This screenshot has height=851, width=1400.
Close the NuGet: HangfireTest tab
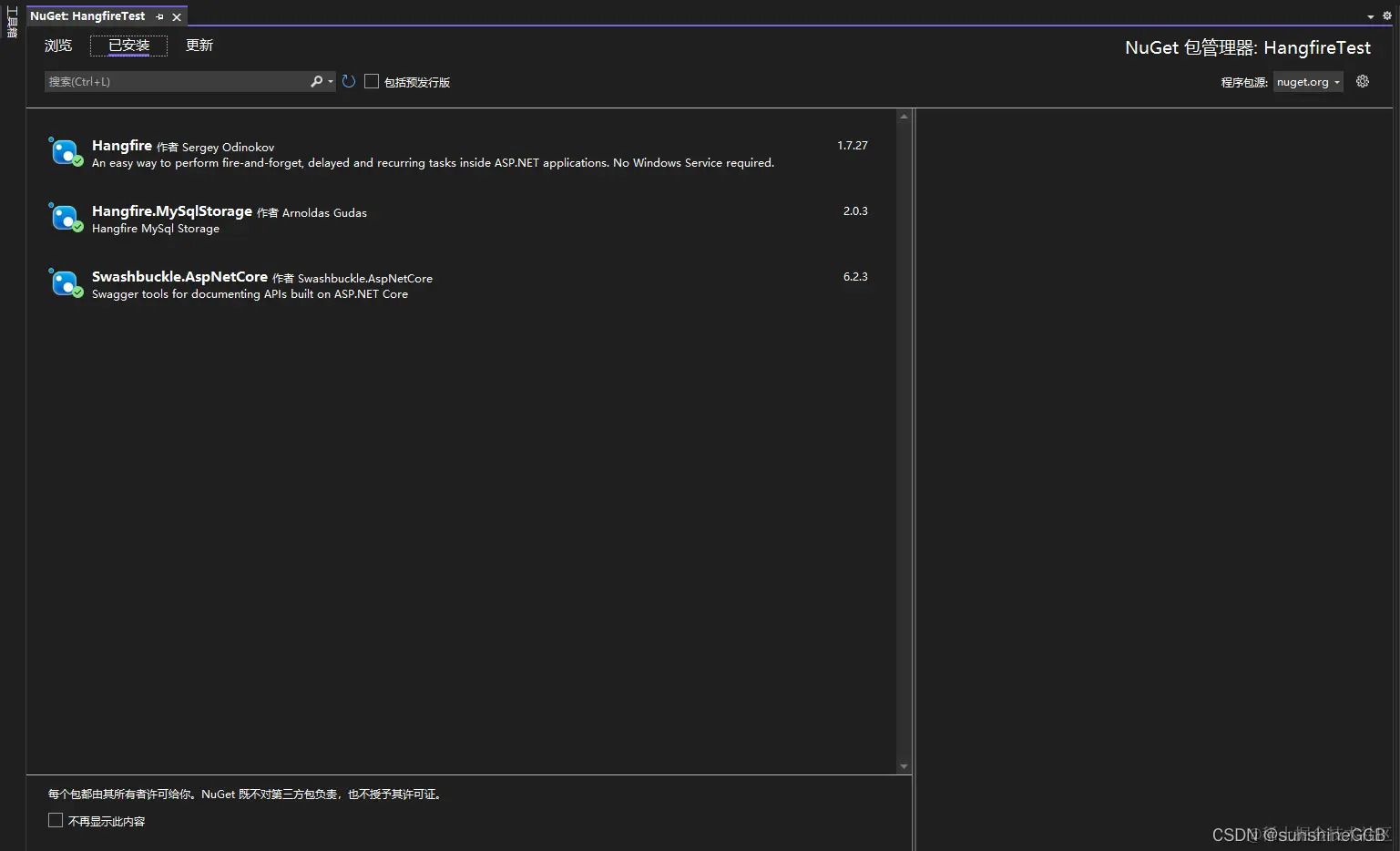tap(177, 16)
